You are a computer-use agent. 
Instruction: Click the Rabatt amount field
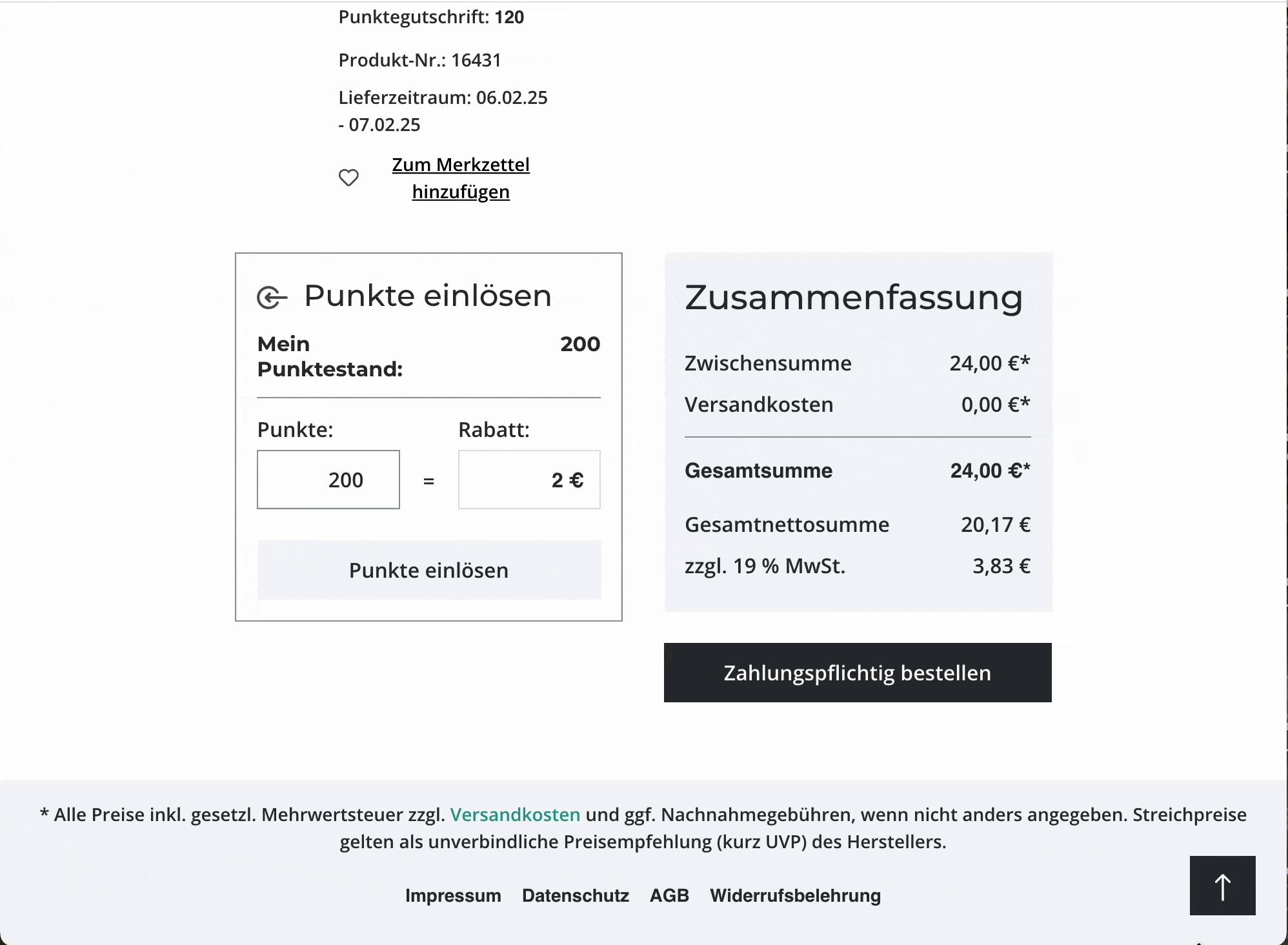coord(529,480)
